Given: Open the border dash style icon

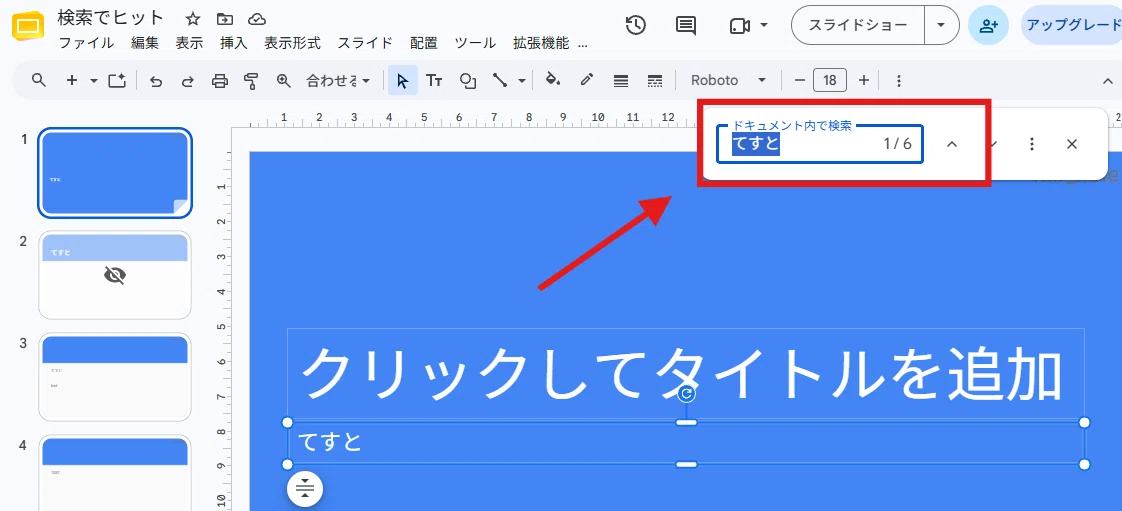Looking at the screenshot, I should pyautogui.click(x=655, y=81).
